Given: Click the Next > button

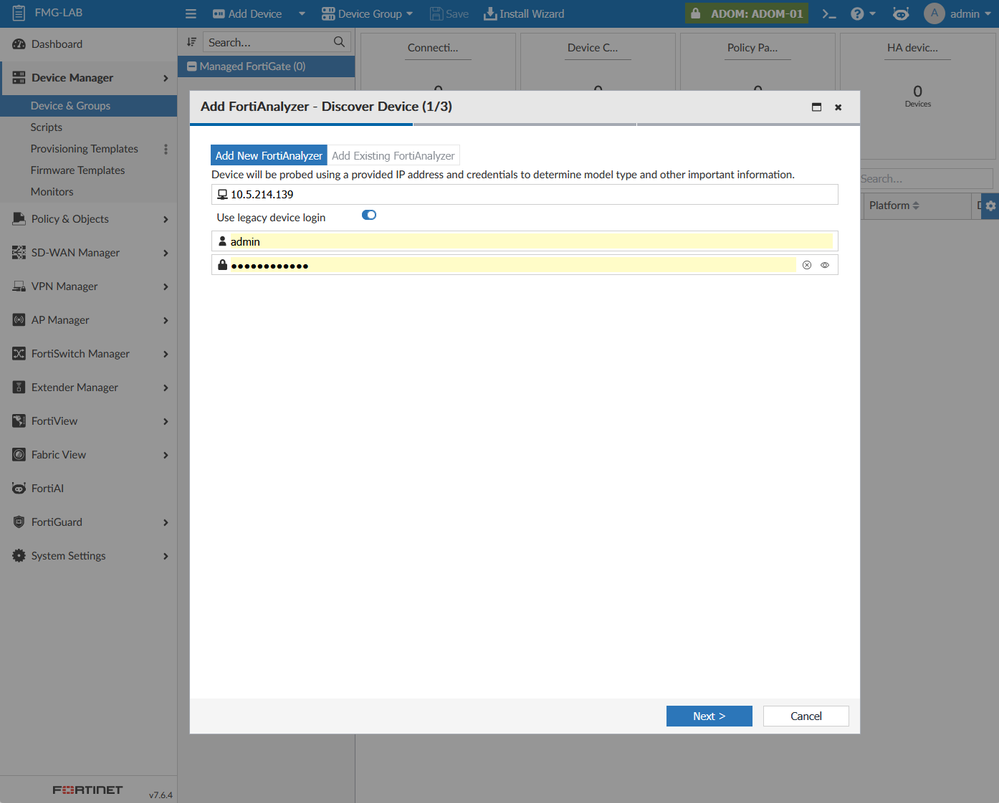Looking at the screenshot, I should 709,716.
